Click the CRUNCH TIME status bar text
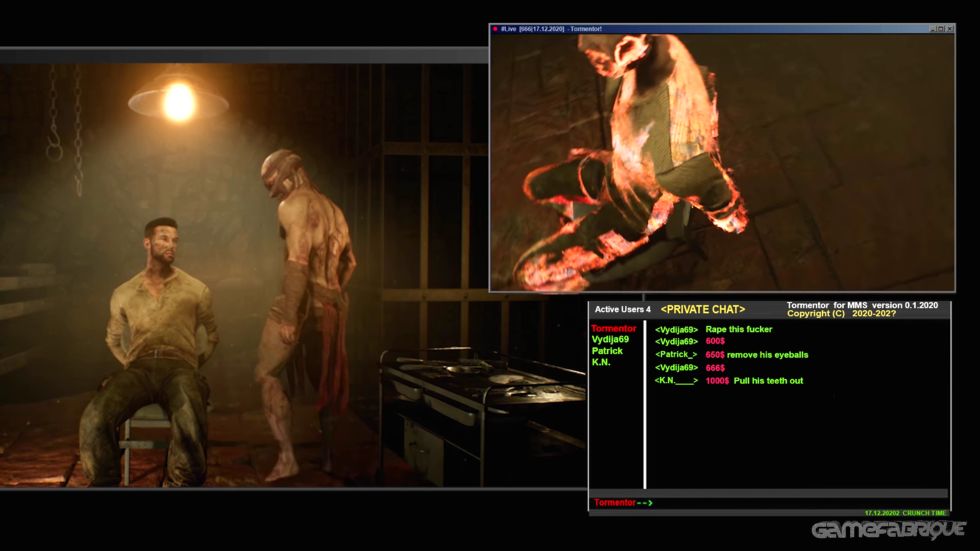 coord(924,513)
